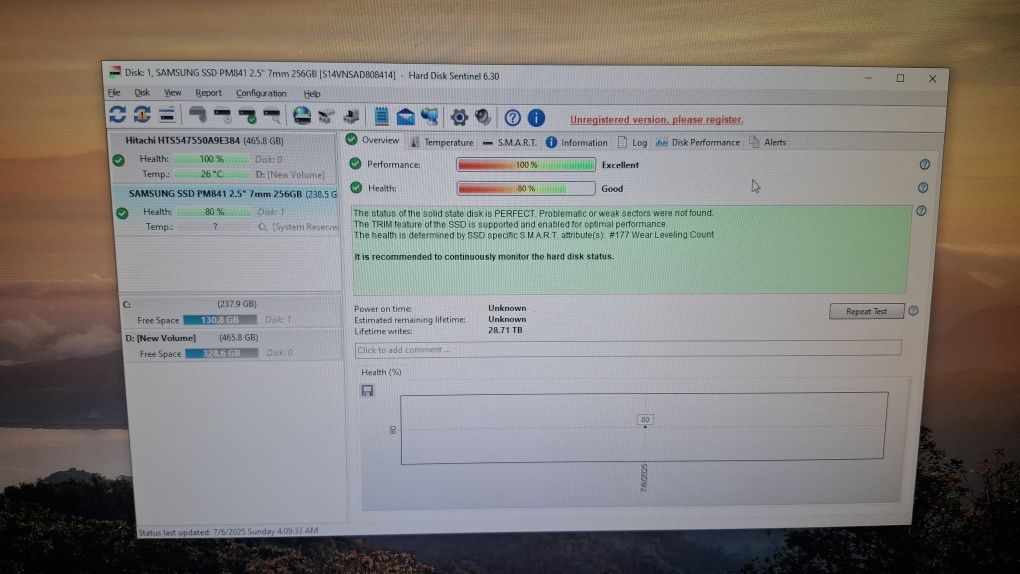This screenshot has height=574, width=1020.
Task: Select the D: [New Volume] partition row
Action: coord(232,345)
